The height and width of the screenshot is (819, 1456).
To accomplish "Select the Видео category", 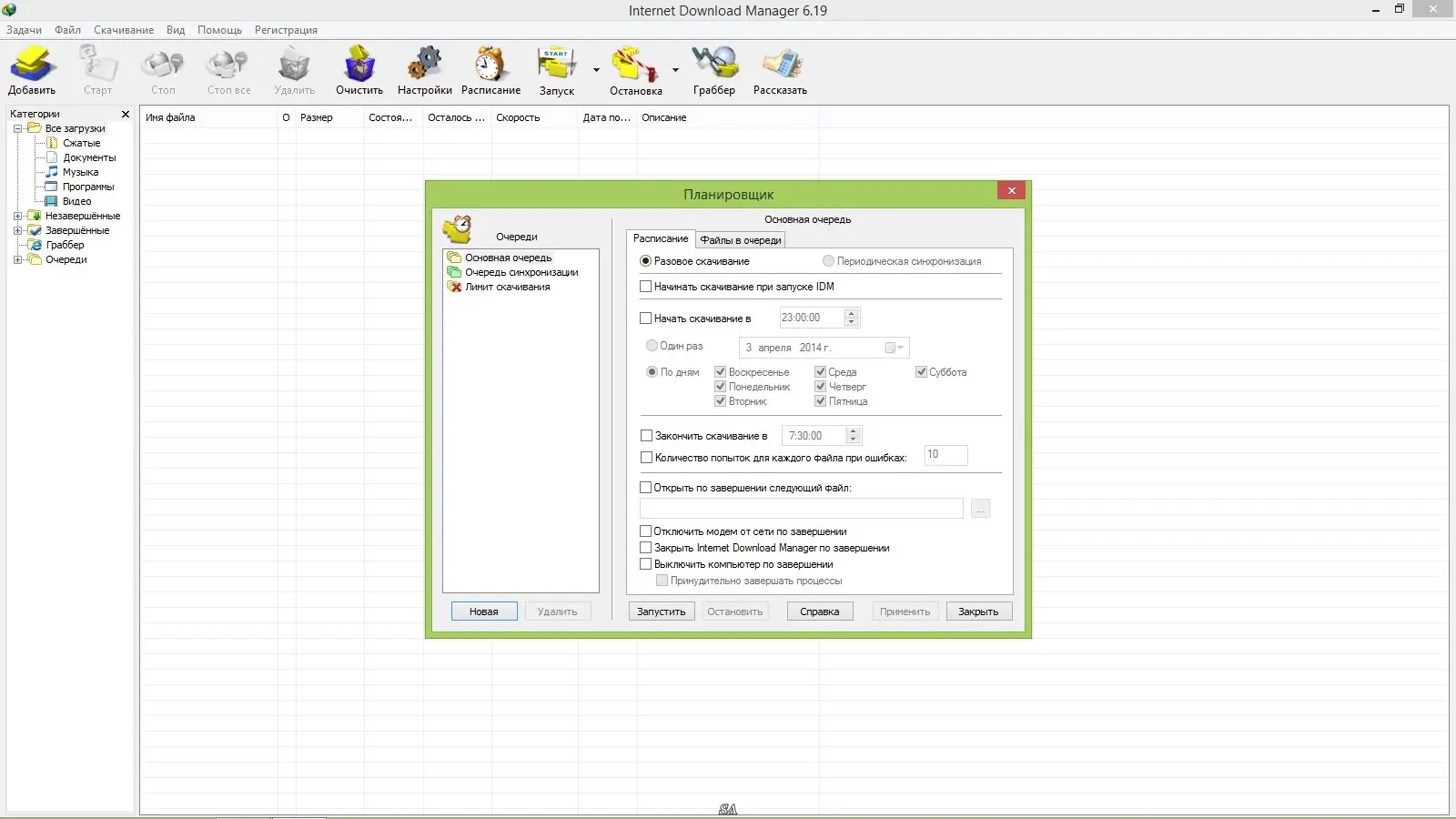I will point(76,201).
